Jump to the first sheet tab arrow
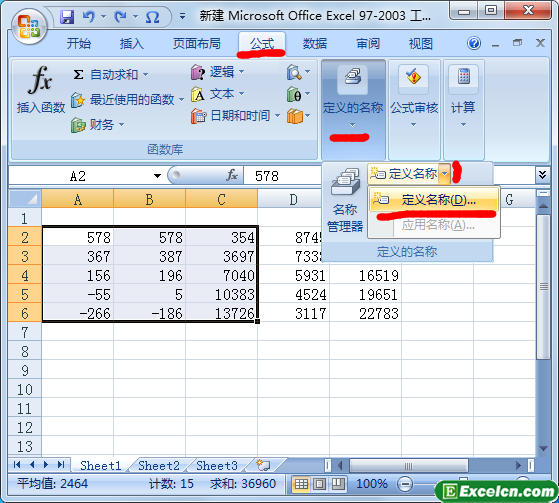The image size is (559, 503). [x=16, y=464]
